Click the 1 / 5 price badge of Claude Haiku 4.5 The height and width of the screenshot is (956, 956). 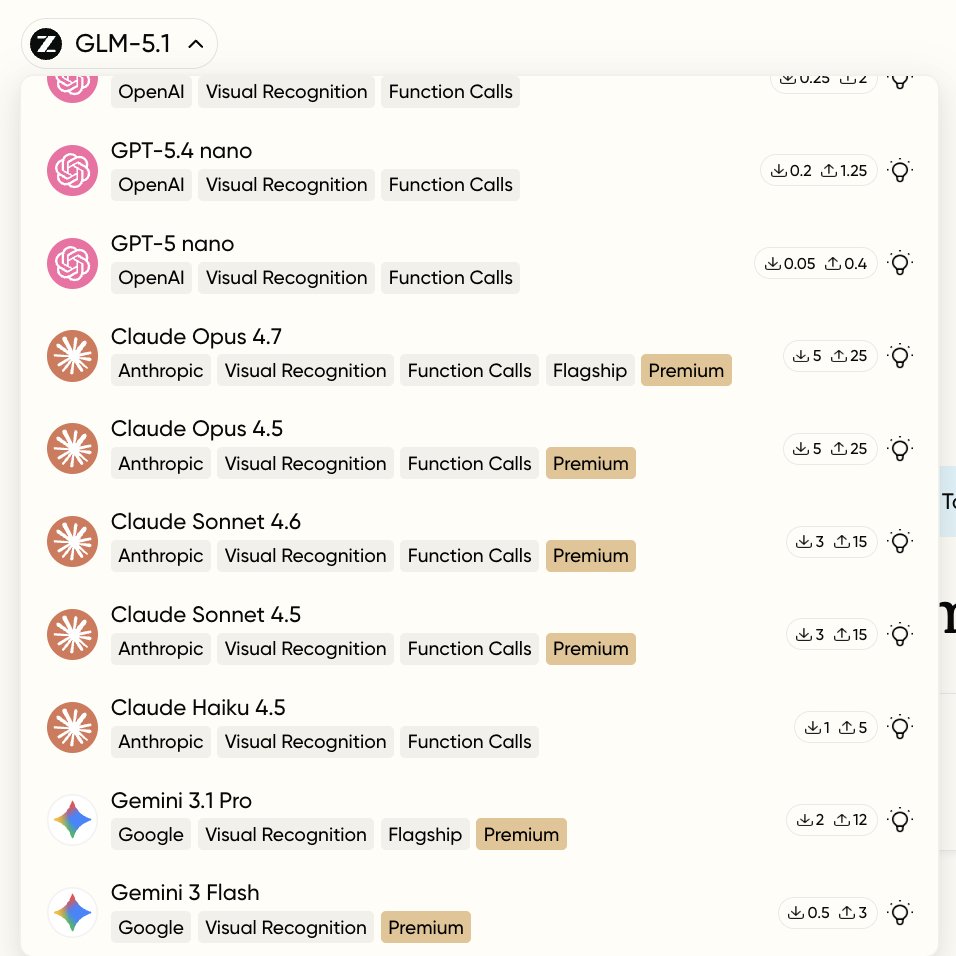coord(835,727)
